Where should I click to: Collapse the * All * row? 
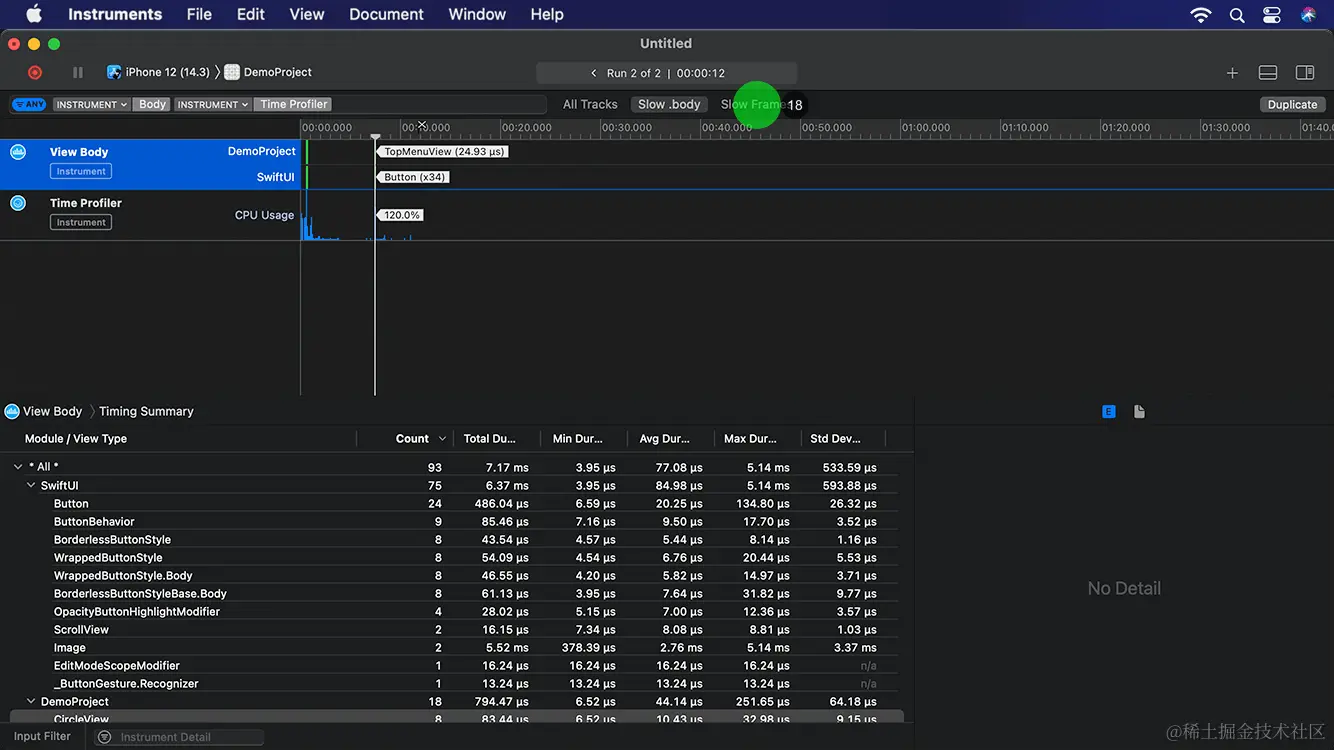18,467
